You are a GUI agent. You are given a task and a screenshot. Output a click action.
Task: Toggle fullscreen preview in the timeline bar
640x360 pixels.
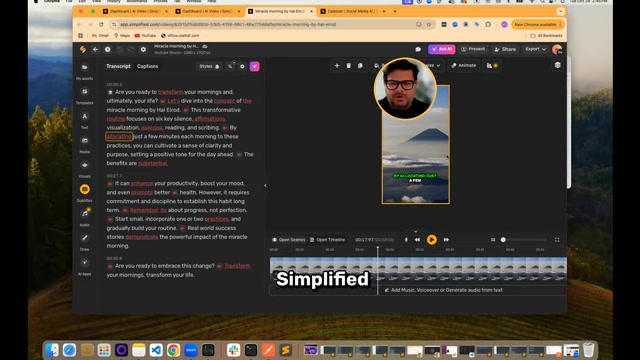tap(557, 240)
